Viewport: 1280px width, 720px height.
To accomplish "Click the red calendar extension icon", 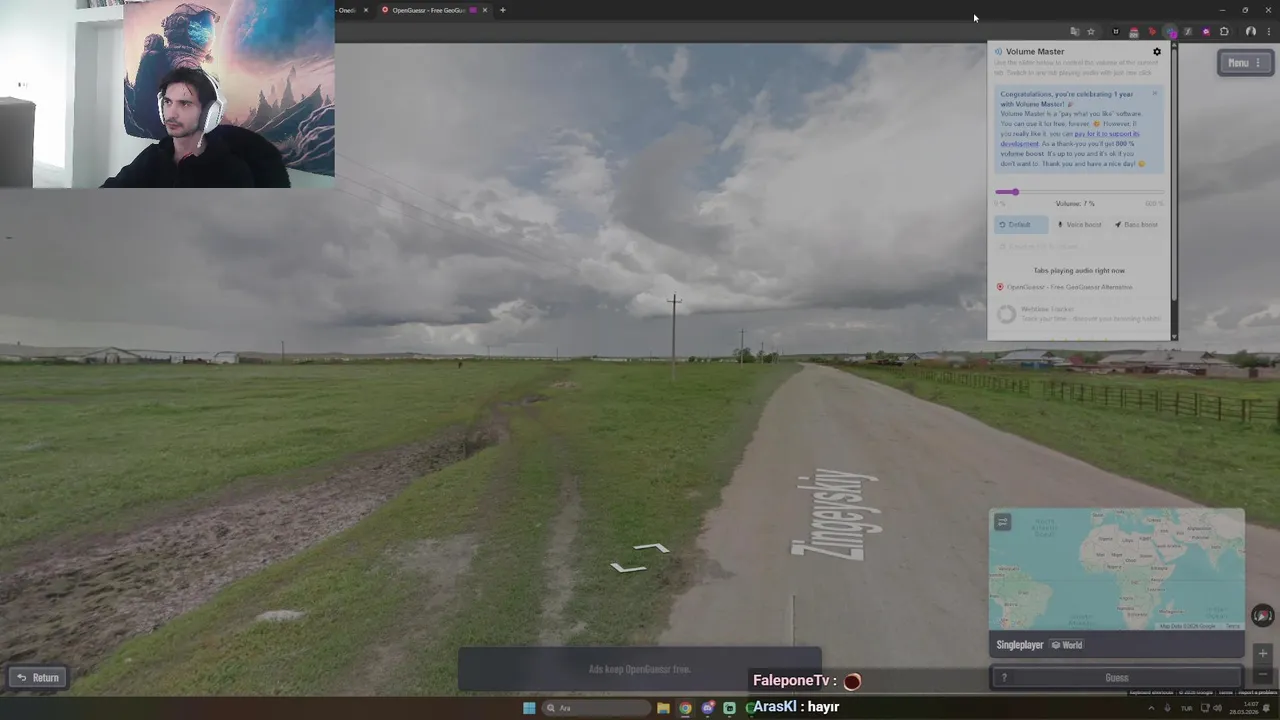I will (1134, 33).
